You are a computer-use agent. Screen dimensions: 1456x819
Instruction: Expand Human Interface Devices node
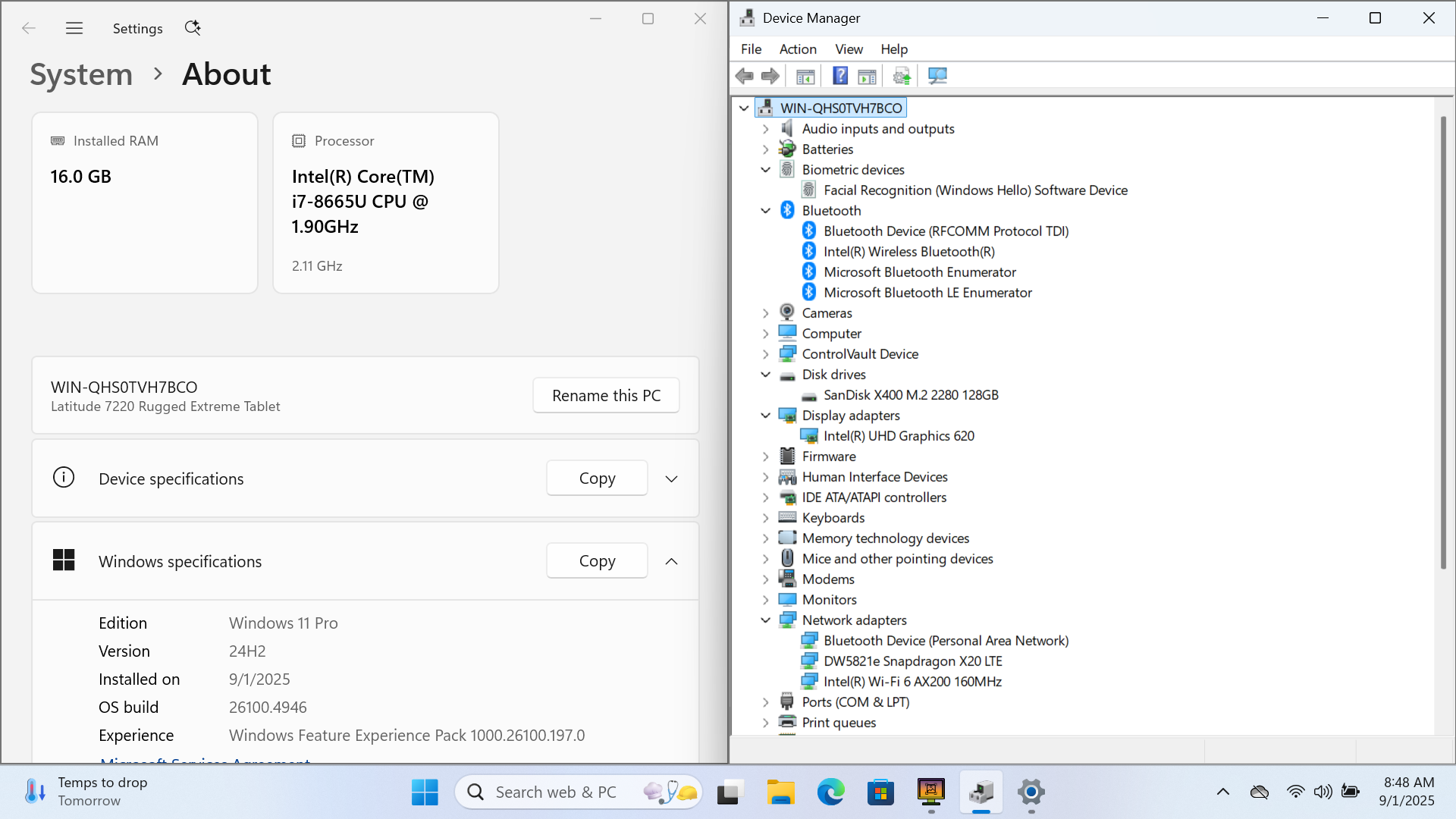tap(766, 477)
